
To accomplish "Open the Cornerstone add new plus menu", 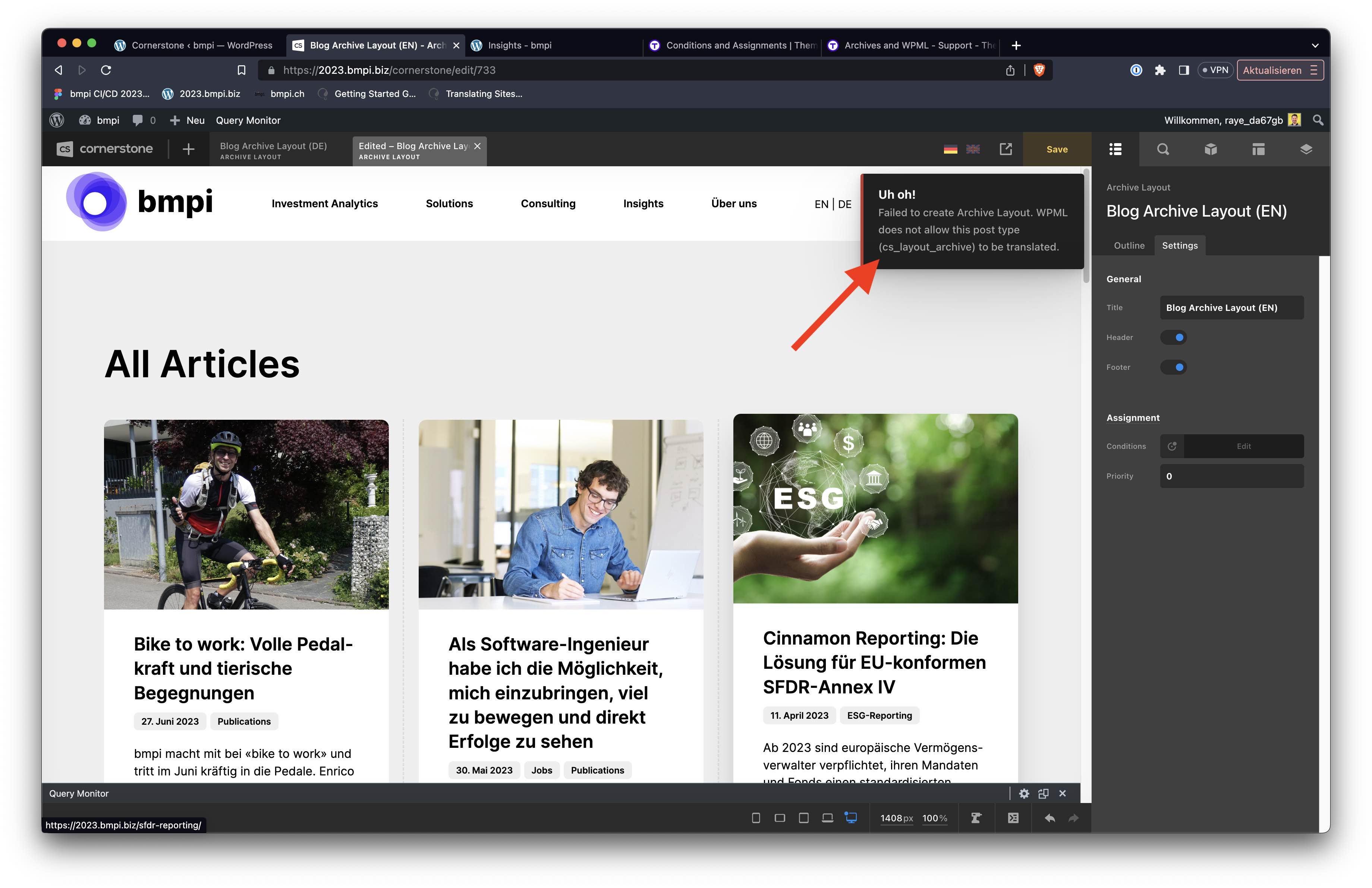I will pos(189,149).
